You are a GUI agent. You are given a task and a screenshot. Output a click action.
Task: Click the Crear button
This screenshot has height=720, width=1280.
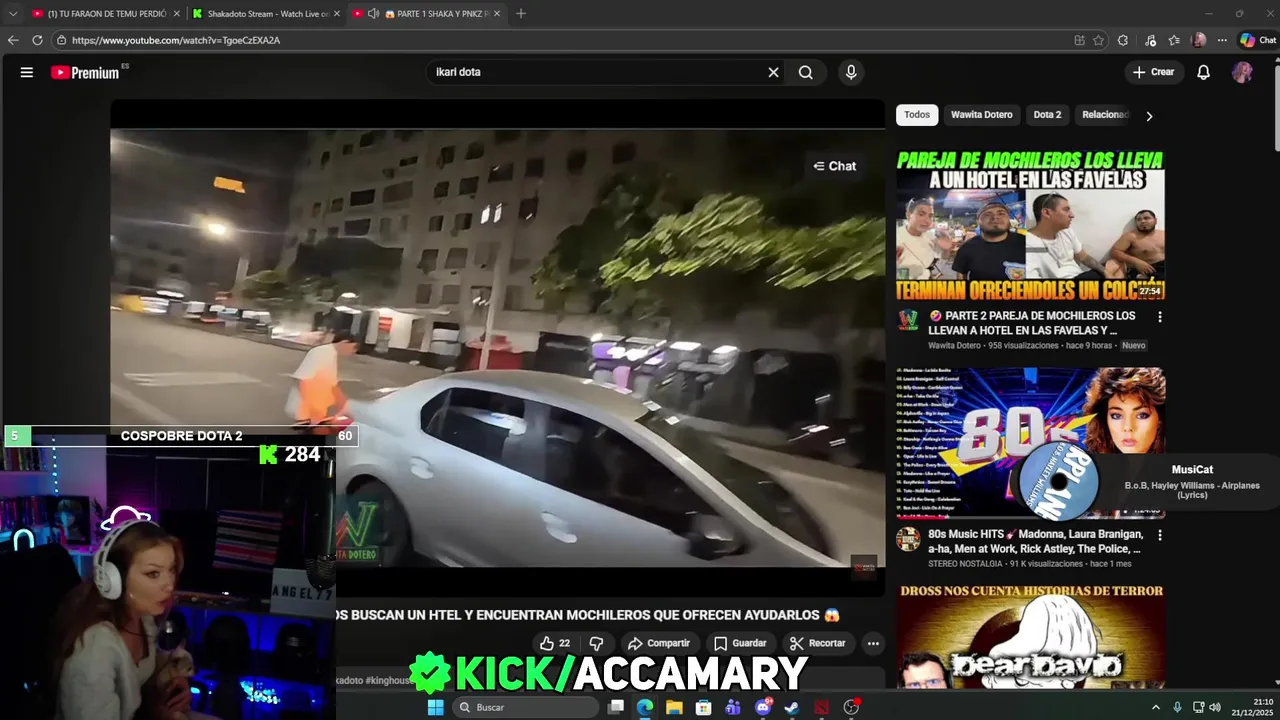coord(1154,72)
